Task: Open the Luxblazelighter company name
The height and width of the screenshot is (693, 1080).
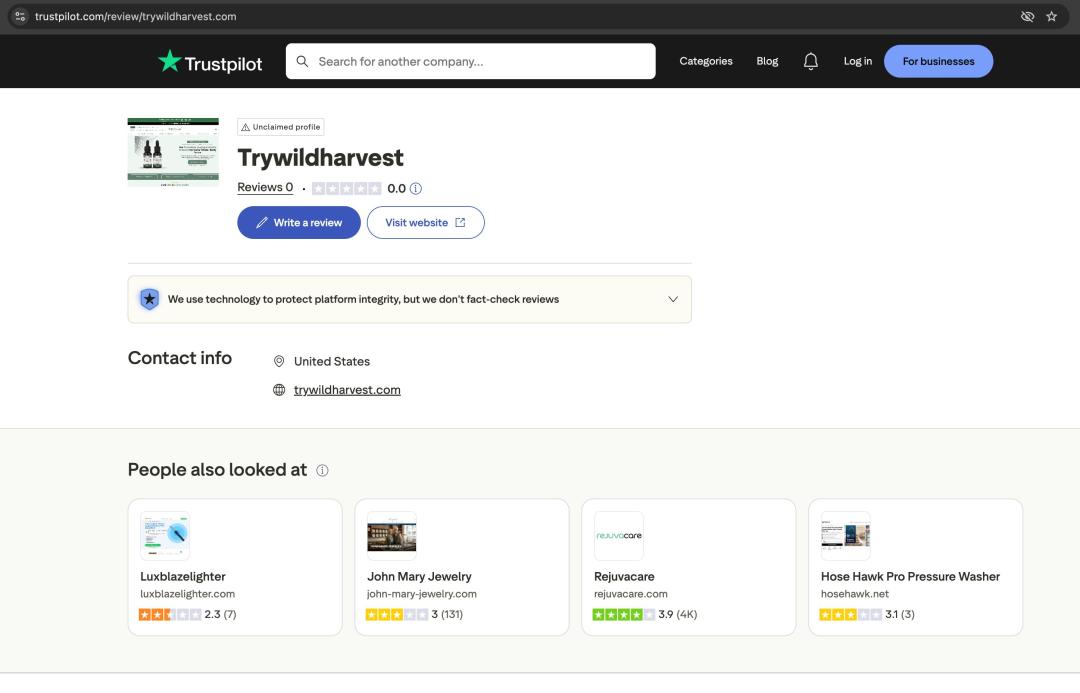Action: 183,577
